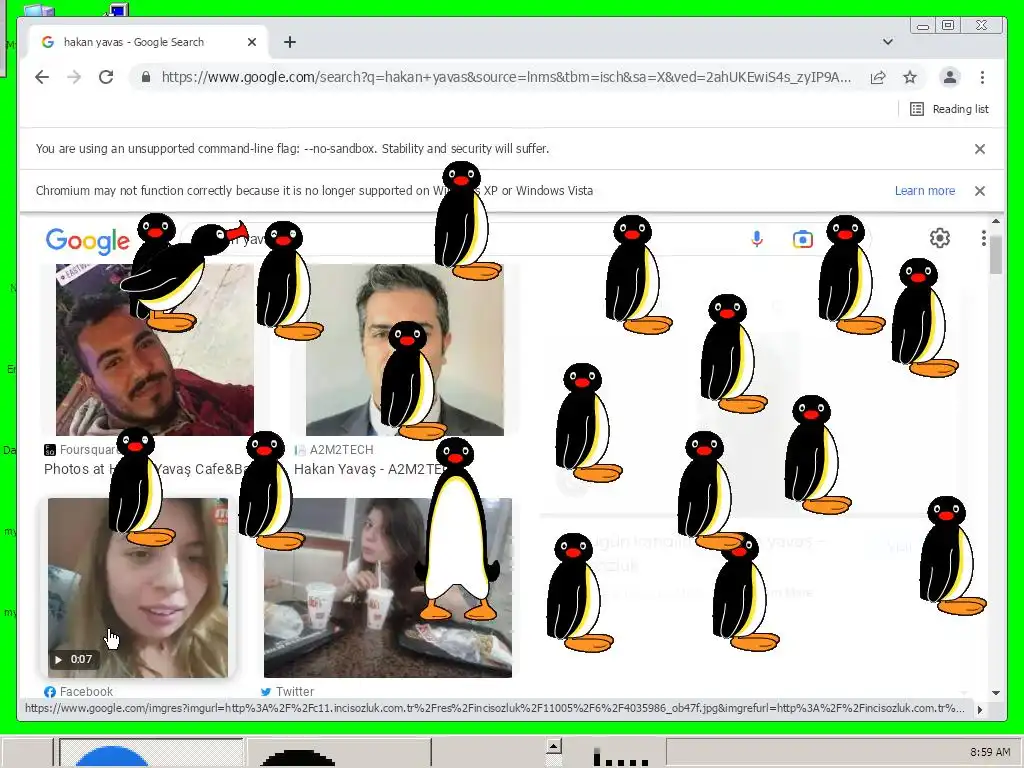Open the Twitter food table thumbnail

pos(387,588)
